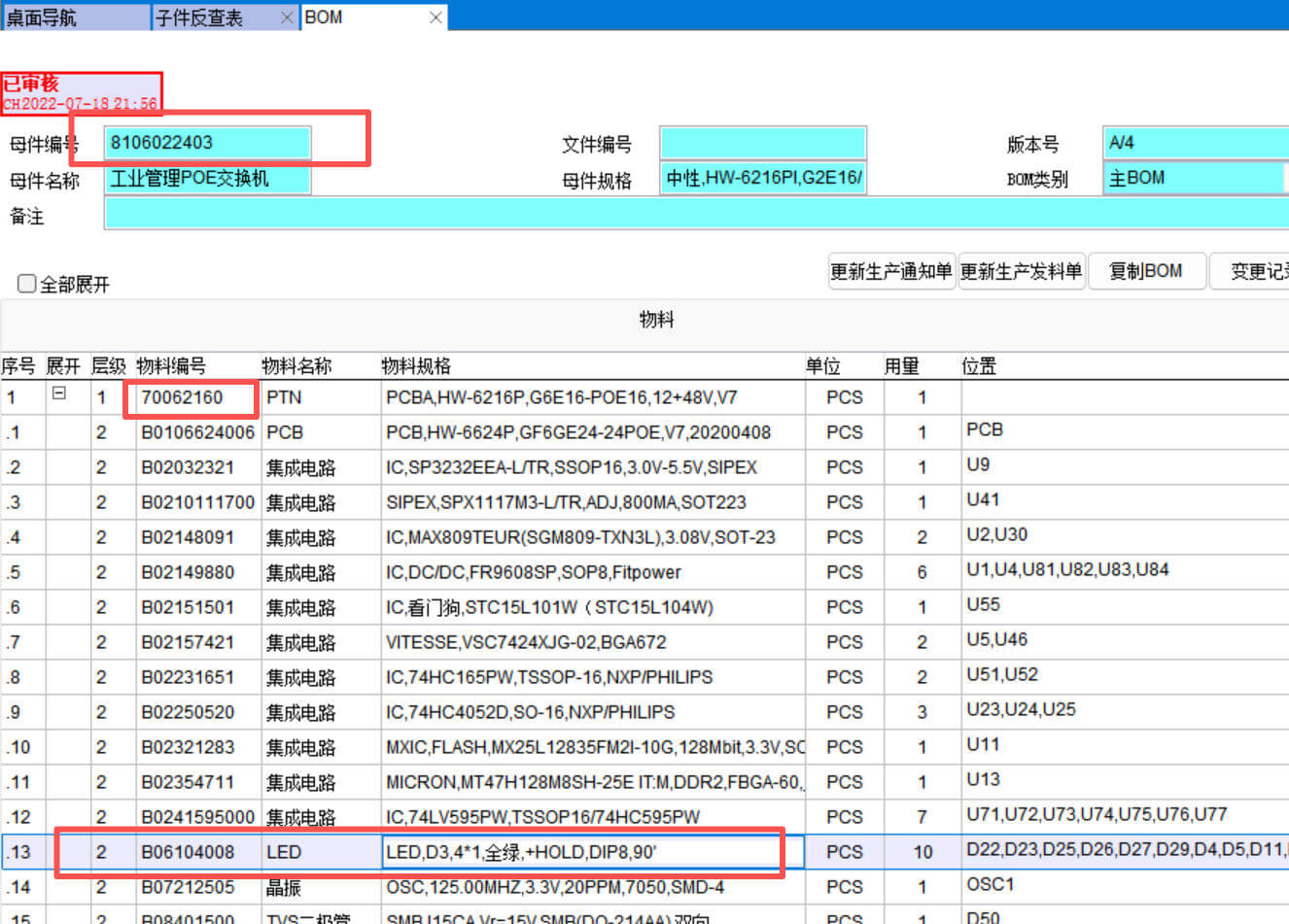Close the BOM tab
Viewport: 1289px width, 924px height.
(x=435, y=17)
